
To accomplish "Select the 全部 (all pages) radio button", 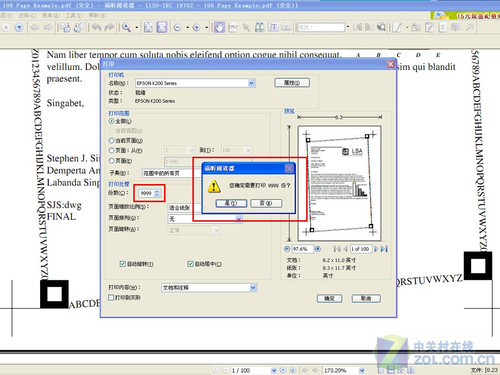I will pyautogui.click(x=112, y=121).
